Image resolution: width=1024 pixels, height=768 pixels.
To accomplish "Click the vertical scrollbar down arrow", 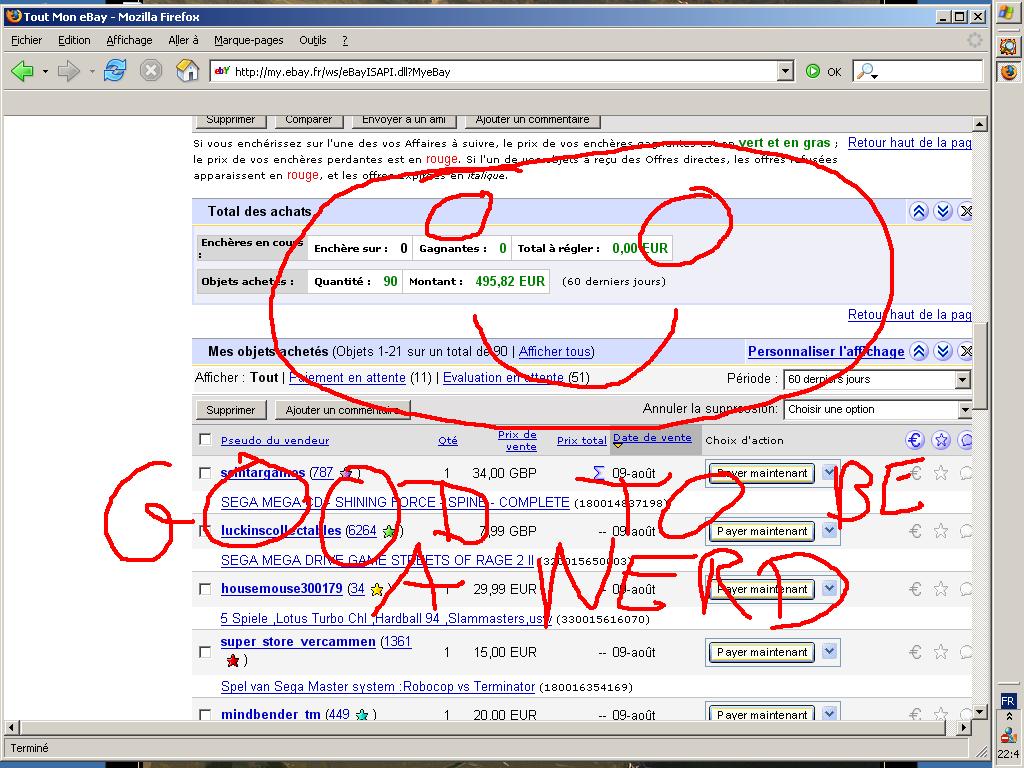I will click(979, 712).
